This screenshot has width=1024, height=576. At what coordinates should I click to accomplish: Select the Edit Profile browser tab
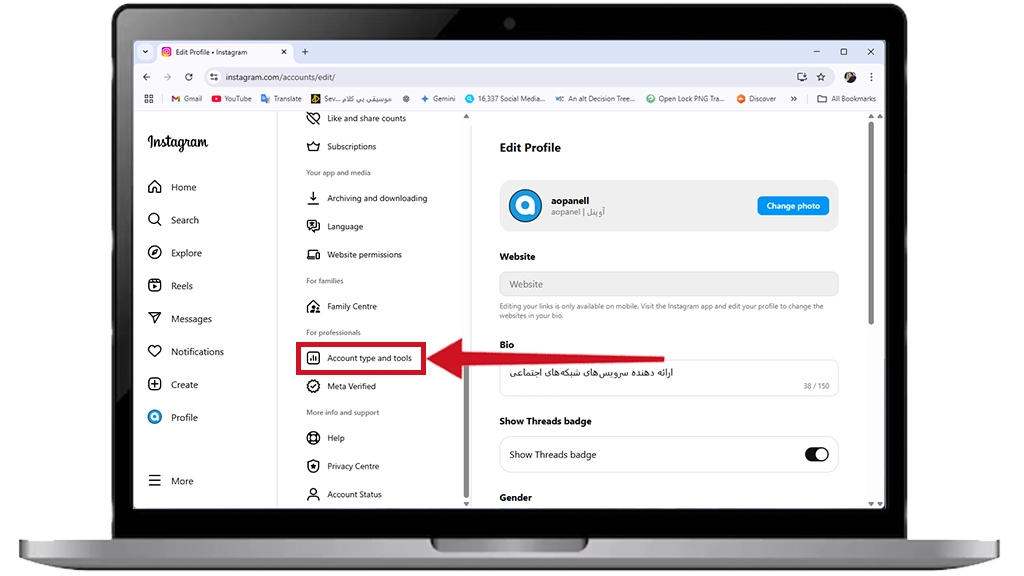pyautogui.click(x=224, y=52)
